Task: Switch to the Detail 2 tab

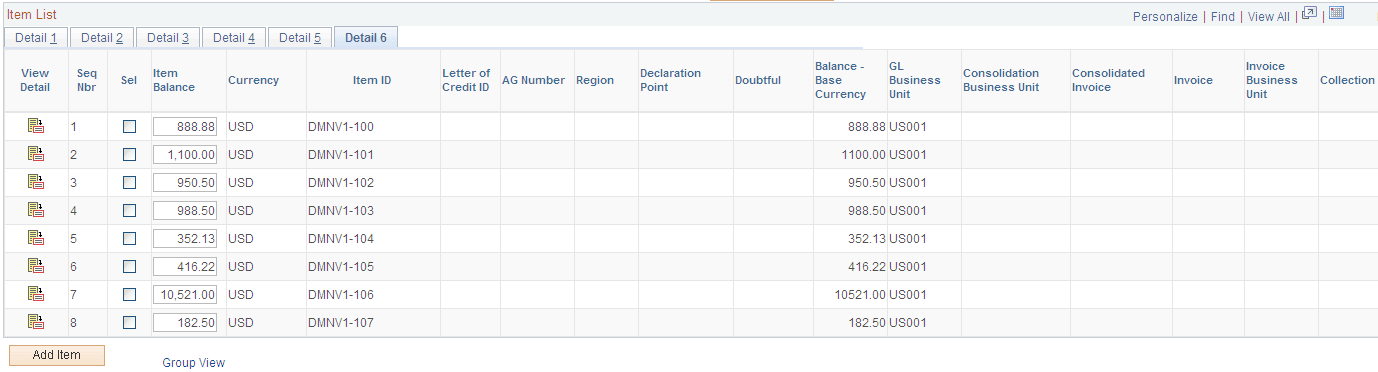Action: click(102, 38)
